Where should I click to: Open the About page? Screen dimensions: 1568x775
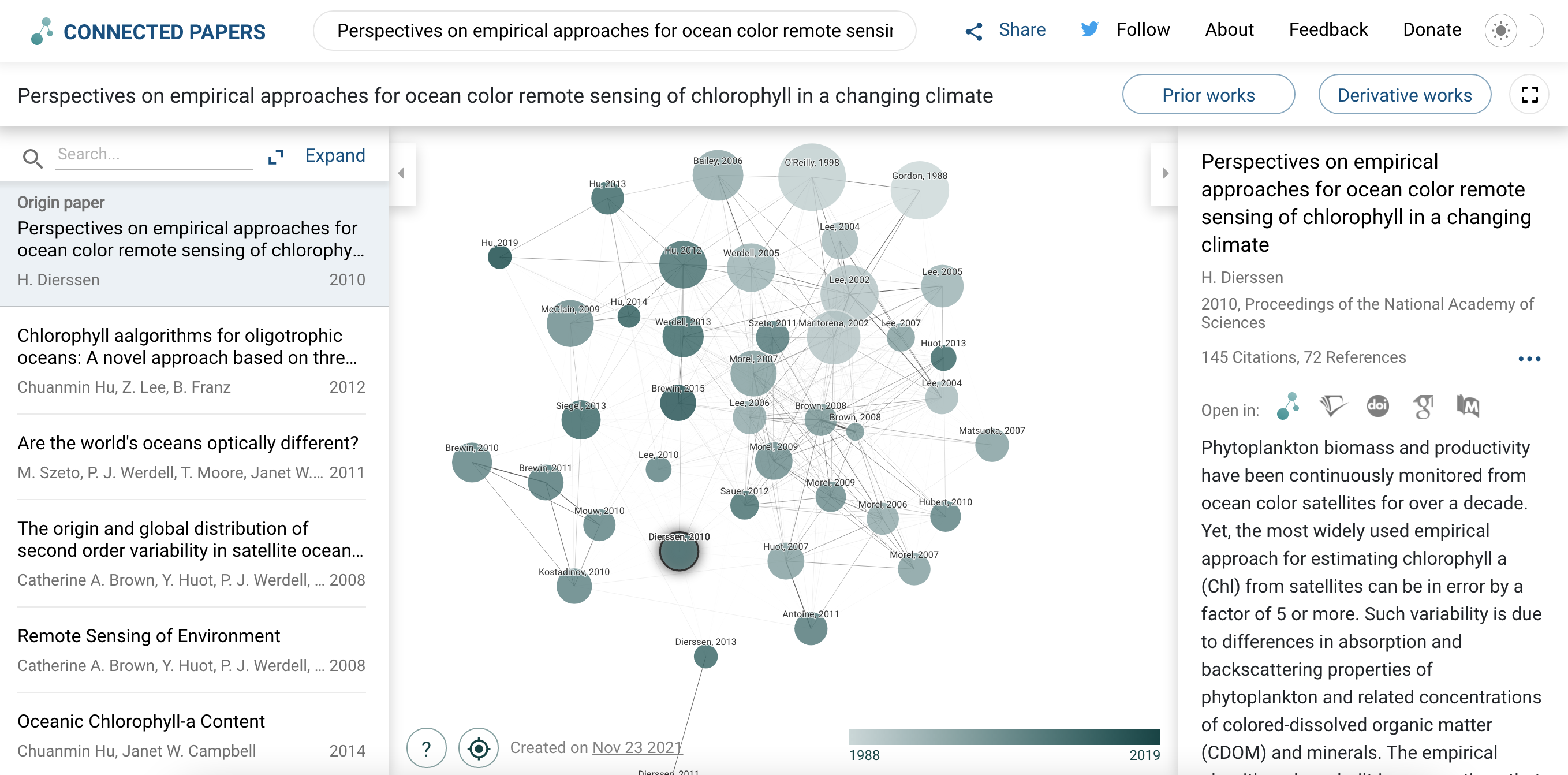click(1229, 30)
